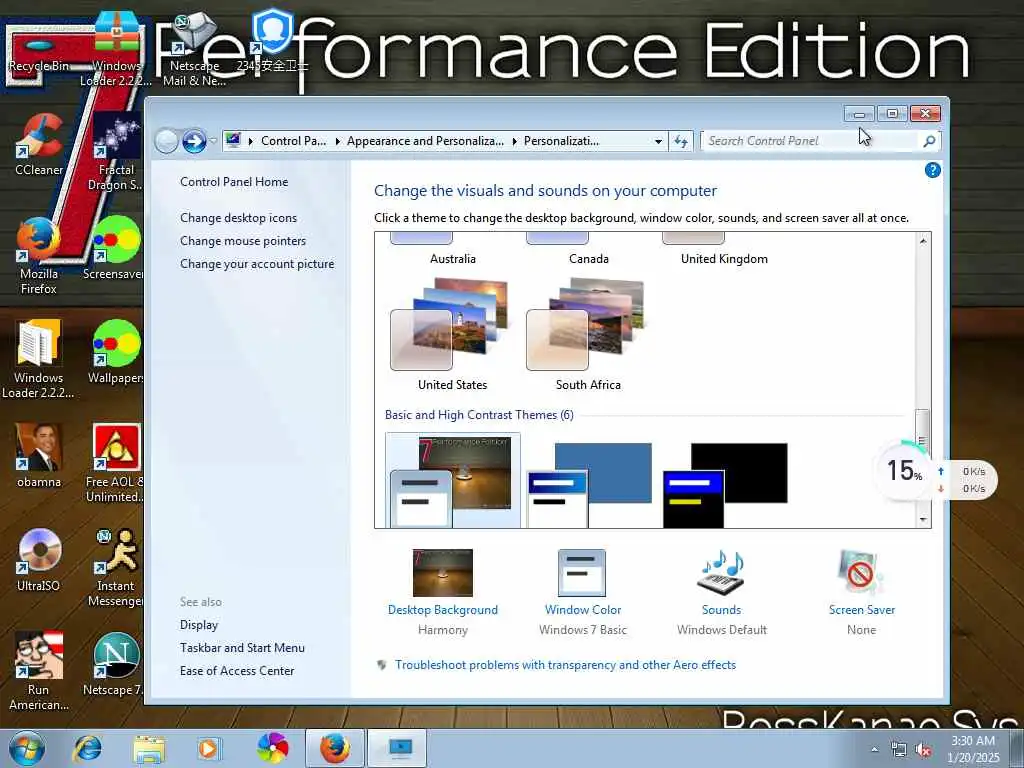The image size is (1024, 768).
Task: Select the Performance Edition basic theme
Action: point(453,481)
